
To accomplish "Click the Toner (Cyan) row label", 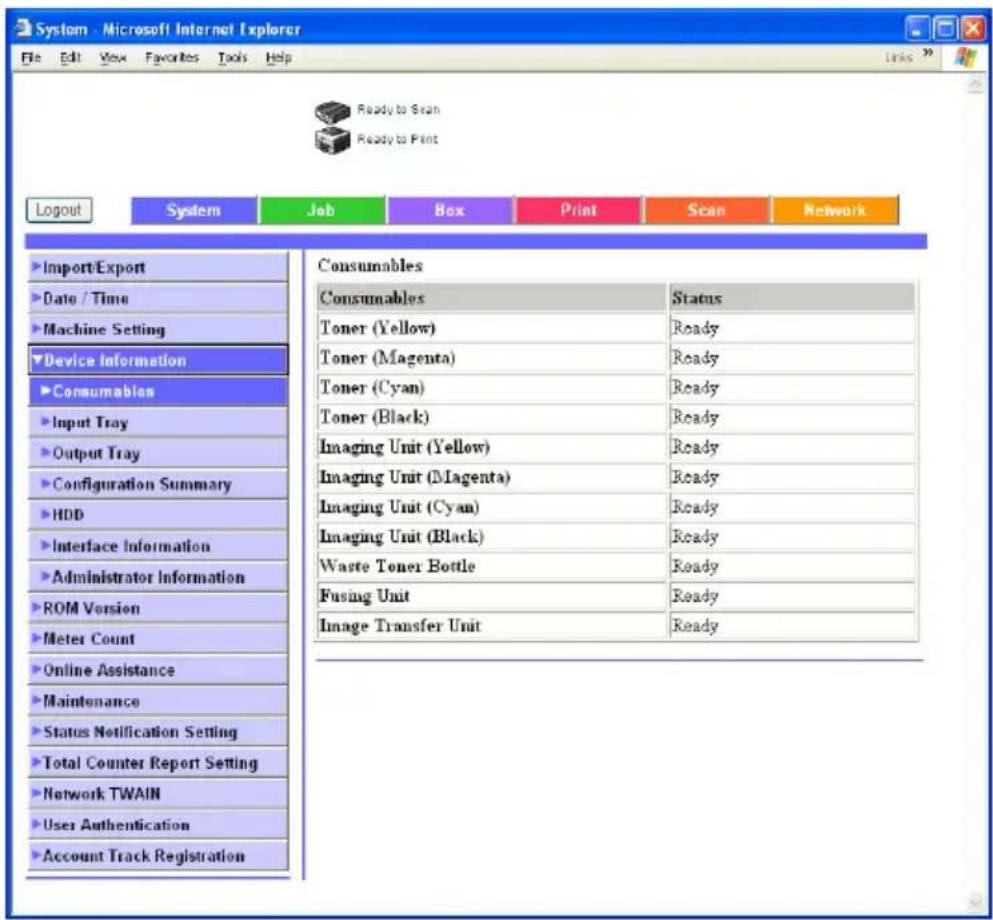I will pos(372,388).
